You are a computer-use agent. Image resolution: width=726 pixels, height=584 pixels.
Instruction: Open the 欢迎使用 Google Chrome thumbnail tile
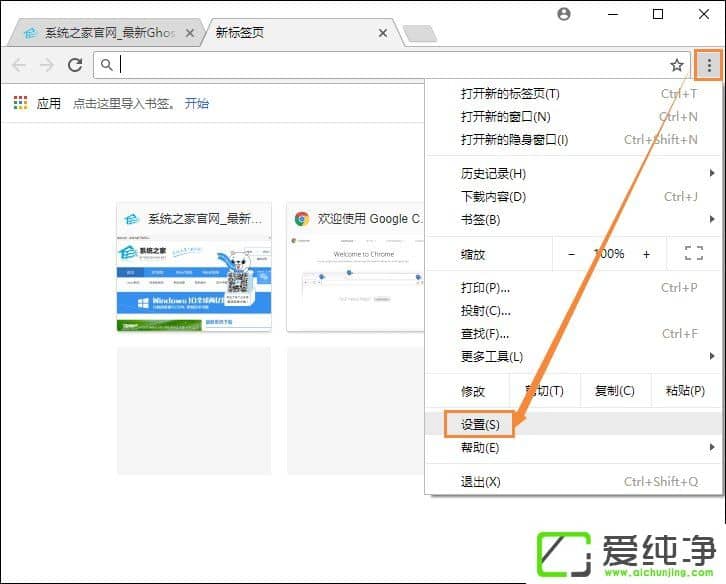coord(356,267)
